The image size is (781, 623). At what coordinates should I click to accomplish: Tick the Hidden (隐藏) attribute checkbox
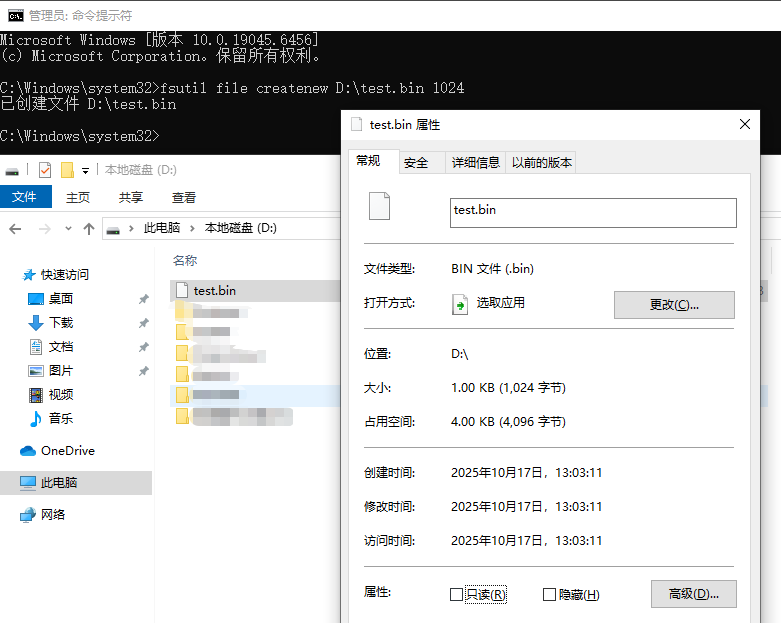(549, 595)
